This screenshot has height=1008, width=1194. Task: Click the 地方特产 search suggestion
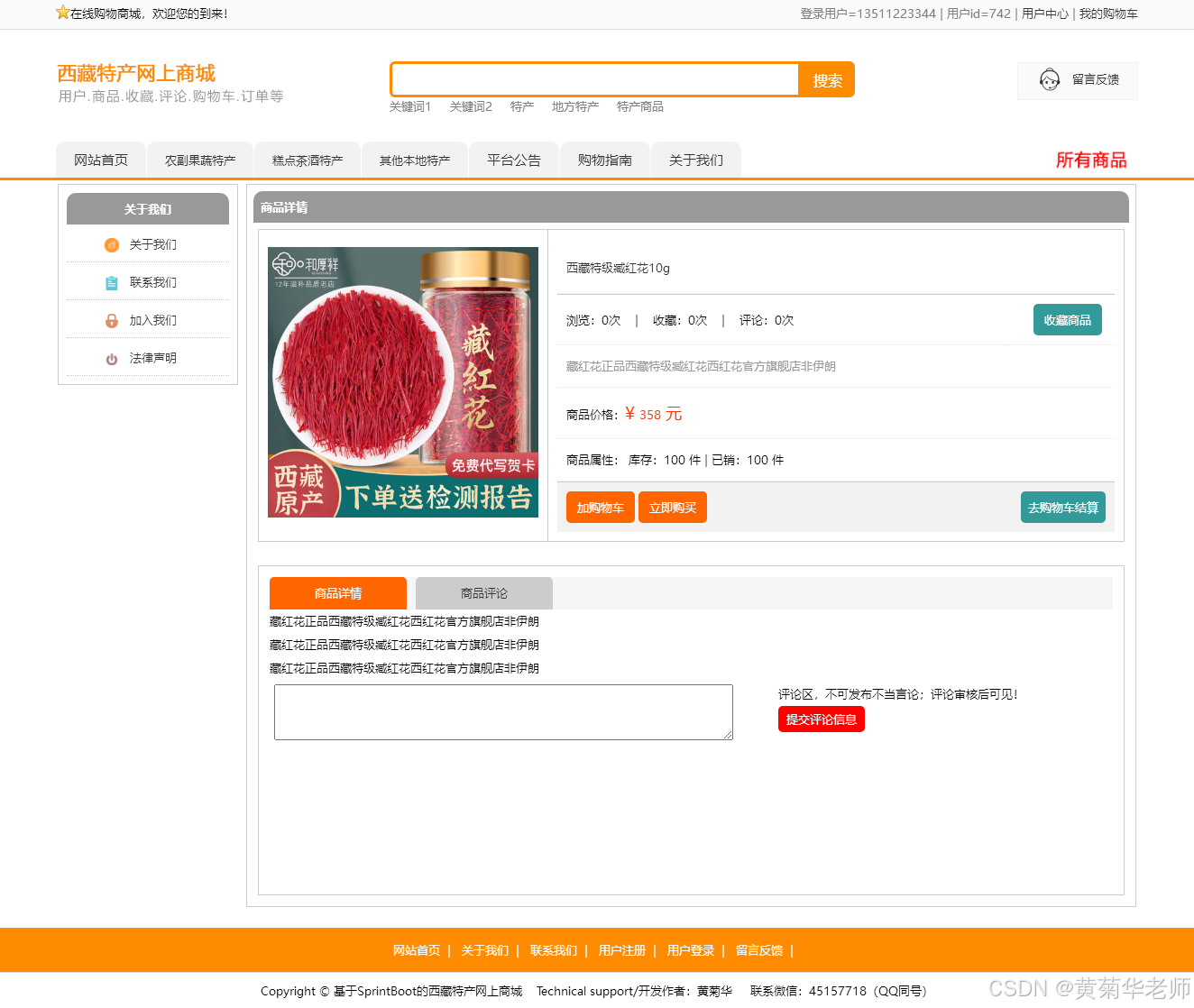click(x=575, y=106)
